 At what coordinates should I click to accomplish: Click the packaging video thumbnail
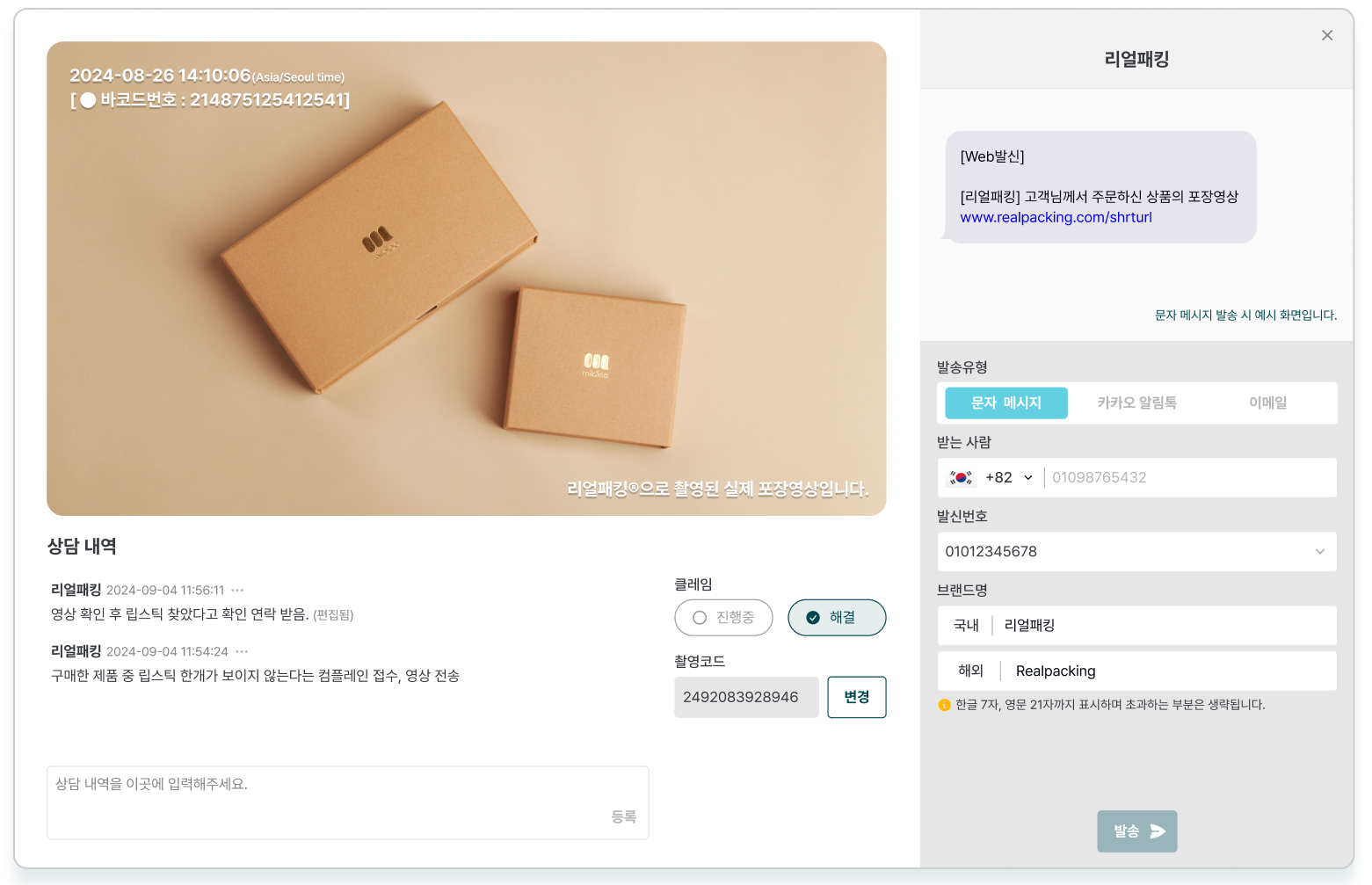[x=466, y=279]
